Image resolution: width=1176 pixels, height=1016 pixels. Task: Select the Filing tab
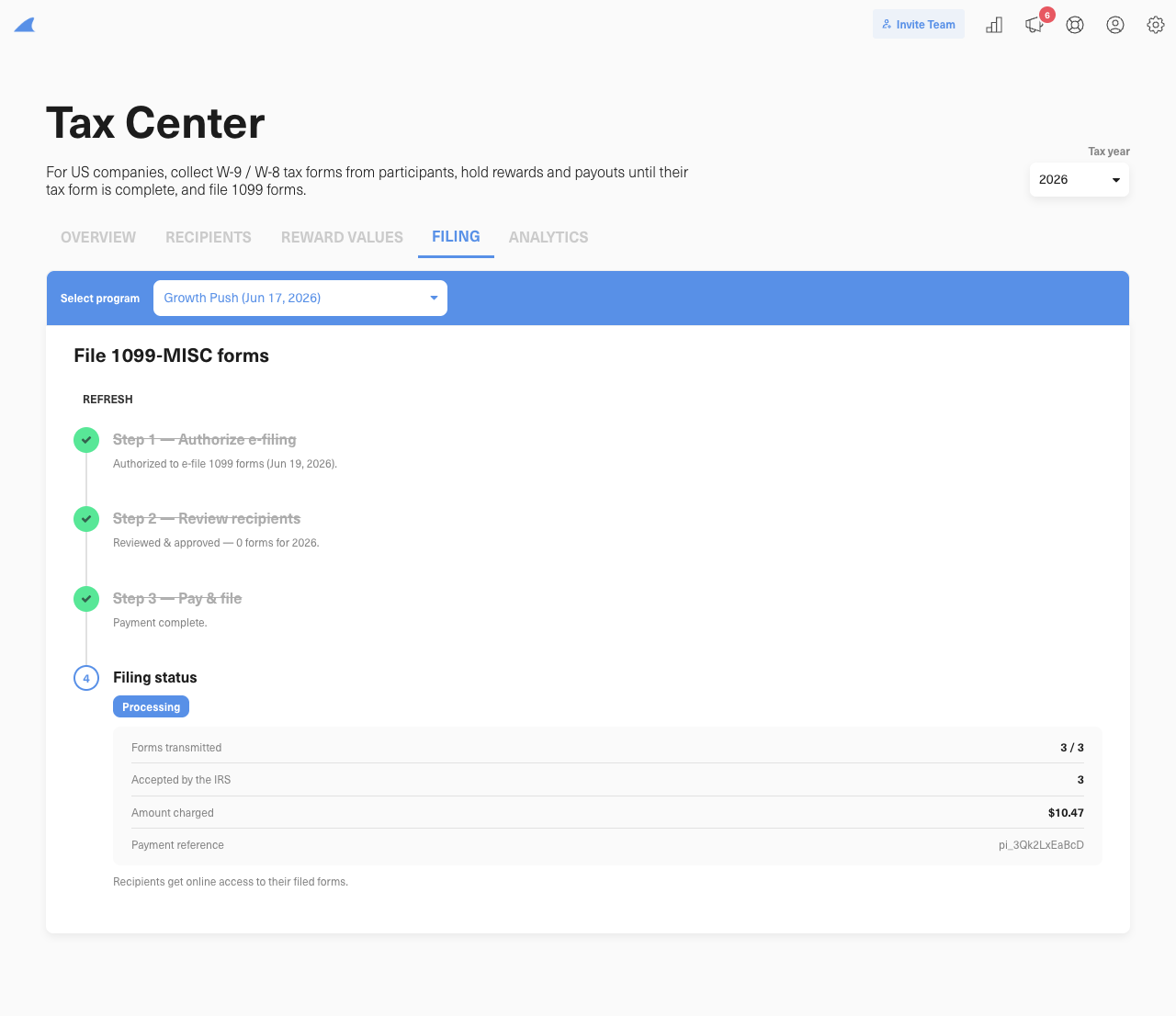[x=456, y=237]
